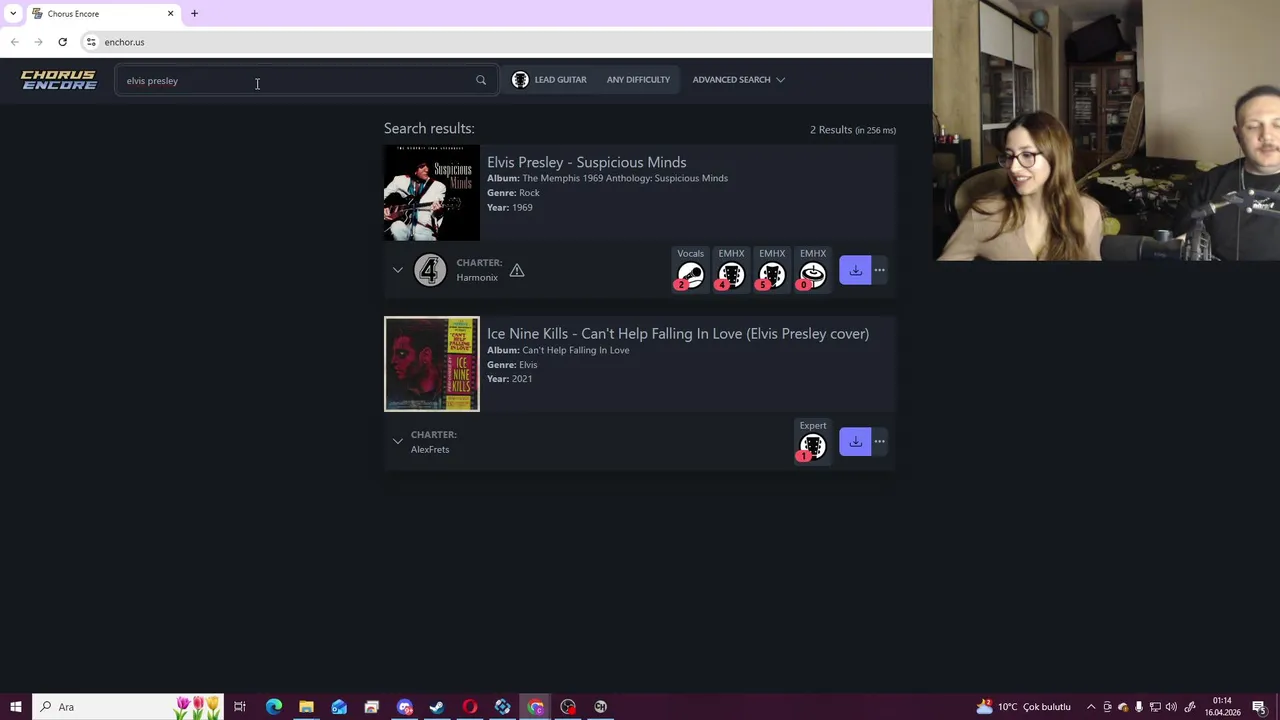
Task: Open Microsoft Edge from the taskbar
Action: (274, 707)
